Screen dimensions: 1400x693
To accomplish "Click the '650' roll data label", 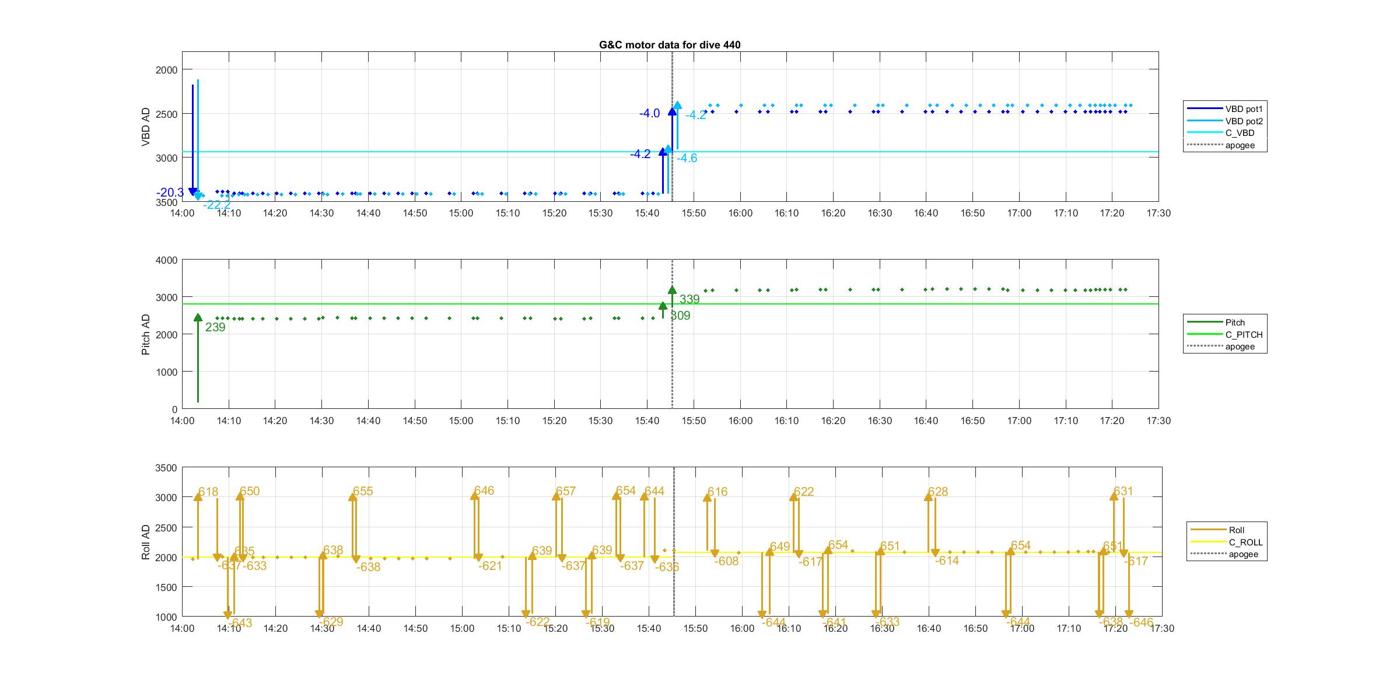I will pos(250,491).
